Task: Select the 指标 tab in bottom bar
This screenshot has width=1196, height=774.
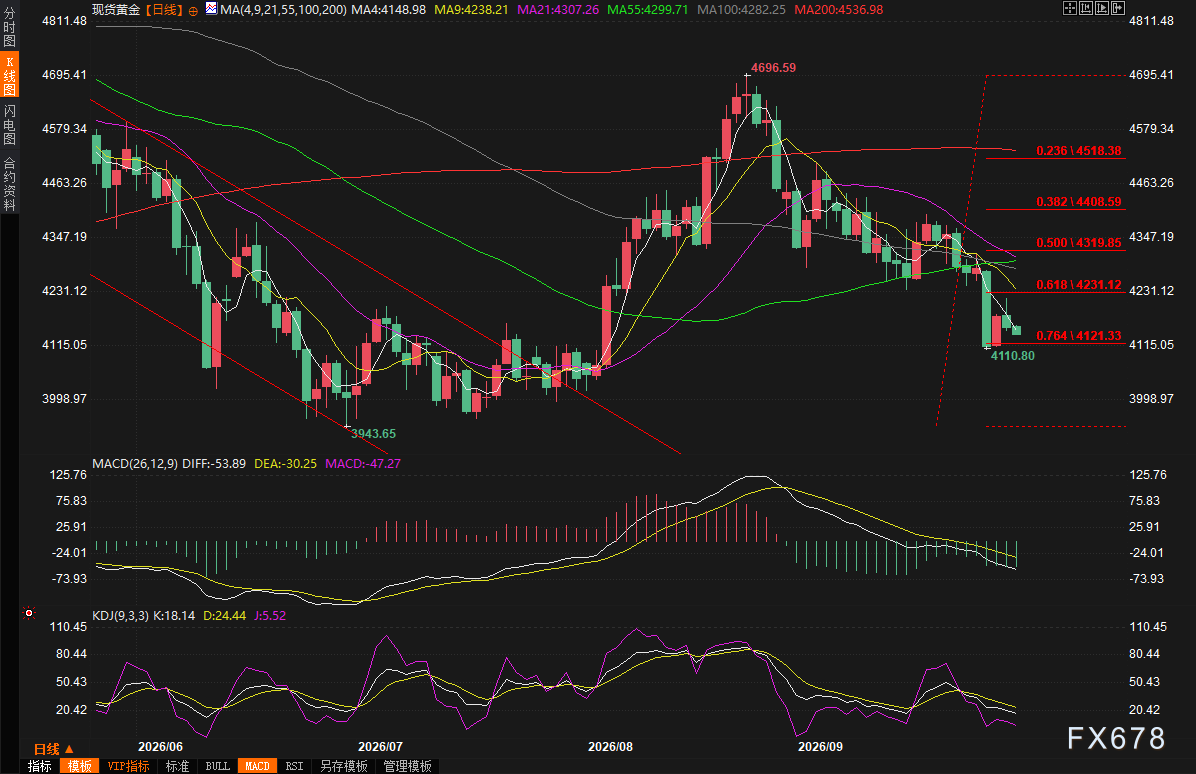Action: pos(40,766)
